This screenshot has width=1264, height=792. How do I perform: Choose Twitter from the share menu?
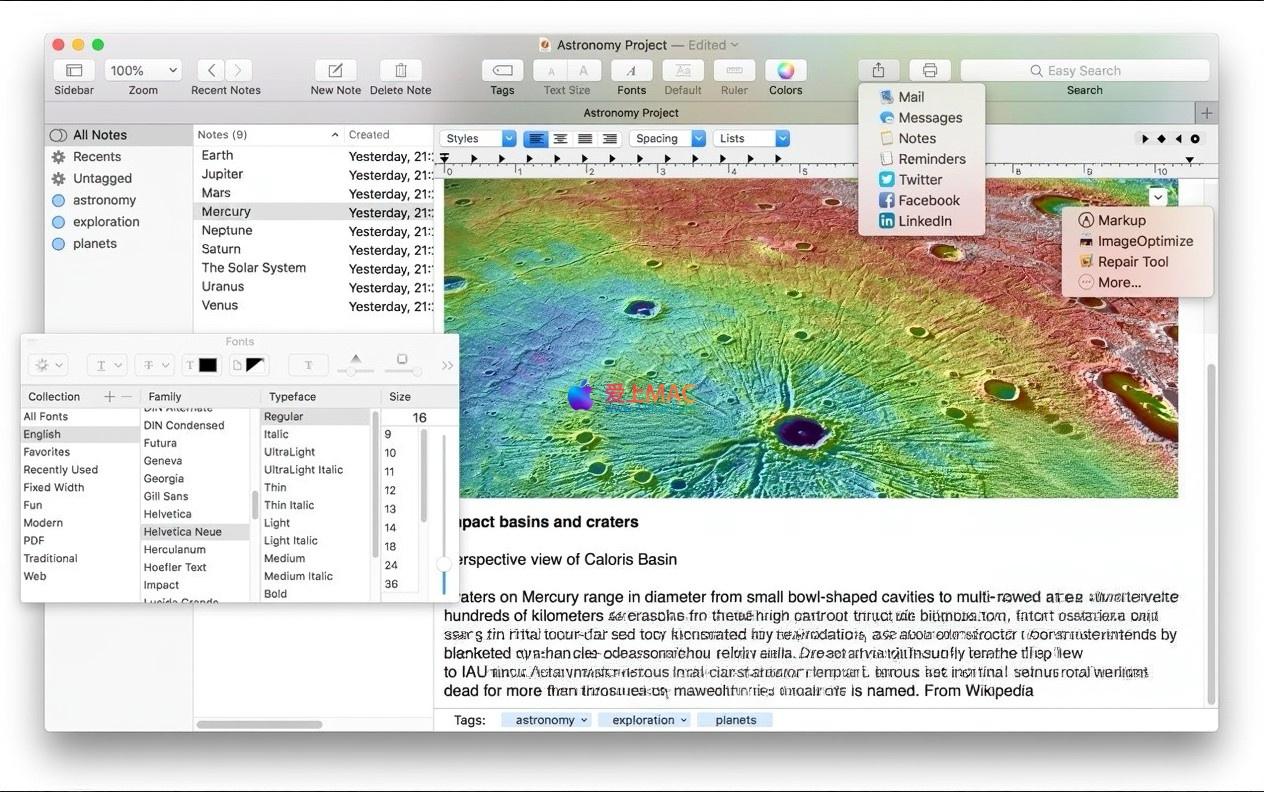pos(919,180)
